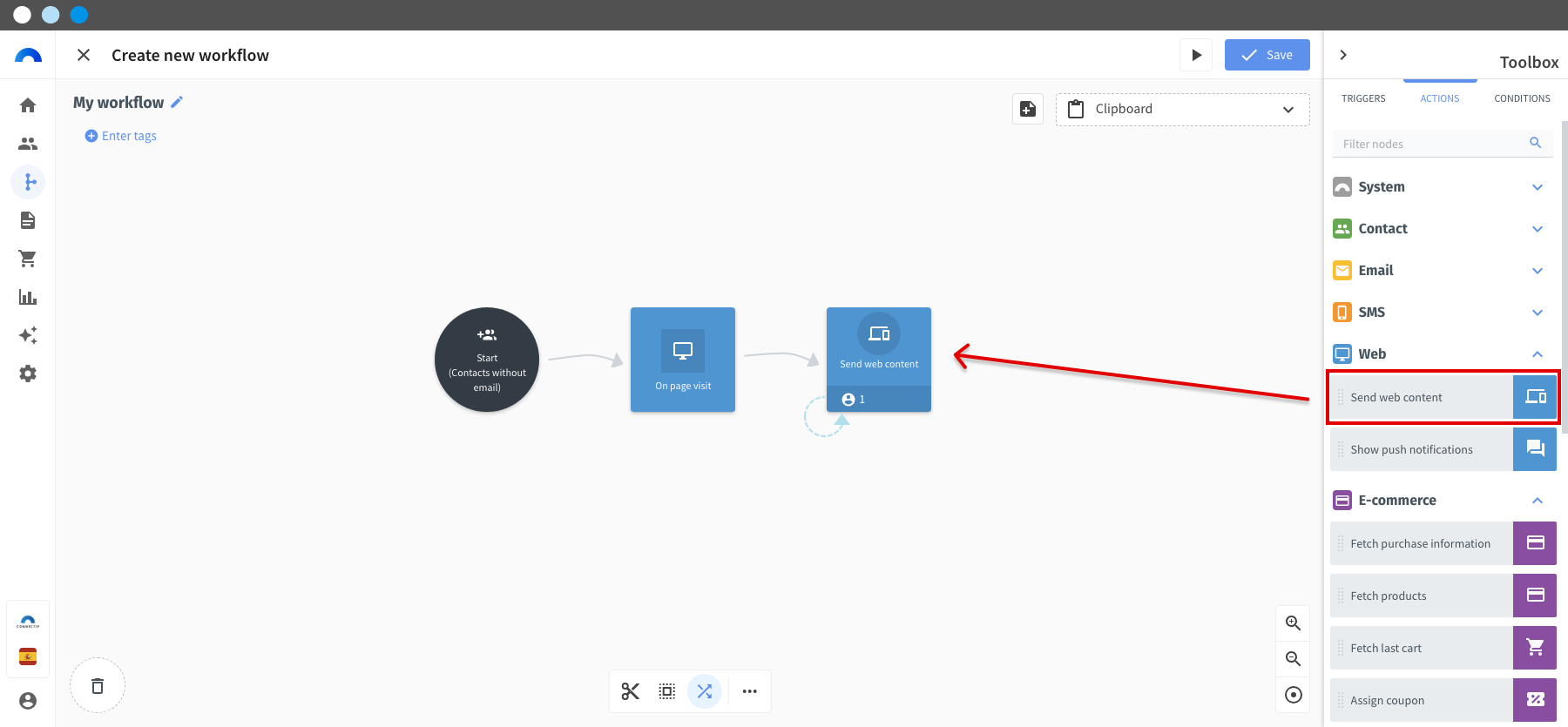Click the Enter tags link

click(x=121, y=136)
